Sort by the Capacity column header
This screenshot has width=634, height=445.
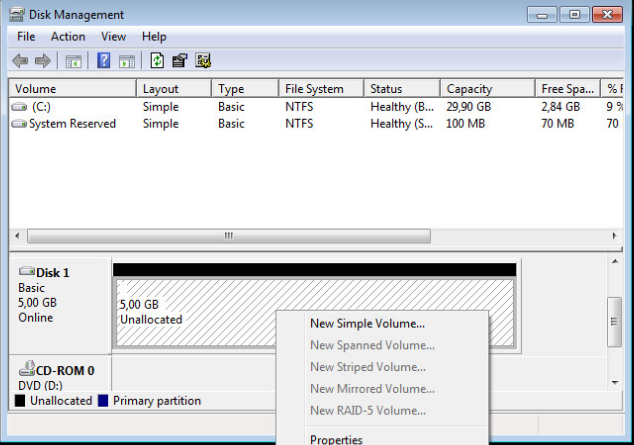[468, 89]
